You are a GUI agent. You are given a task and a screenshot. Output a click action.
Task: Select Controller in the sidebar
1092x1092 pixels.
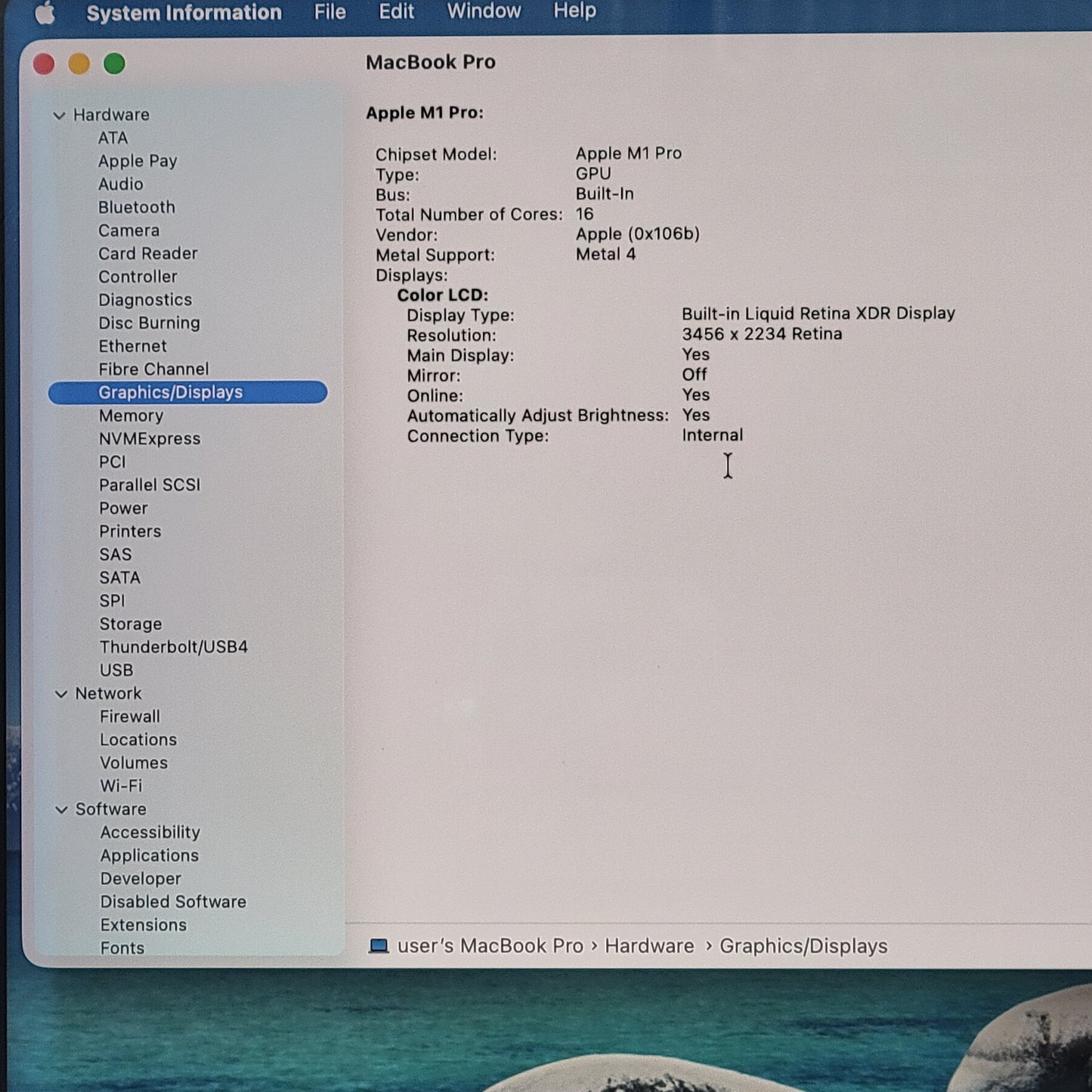tap(138, 277)
